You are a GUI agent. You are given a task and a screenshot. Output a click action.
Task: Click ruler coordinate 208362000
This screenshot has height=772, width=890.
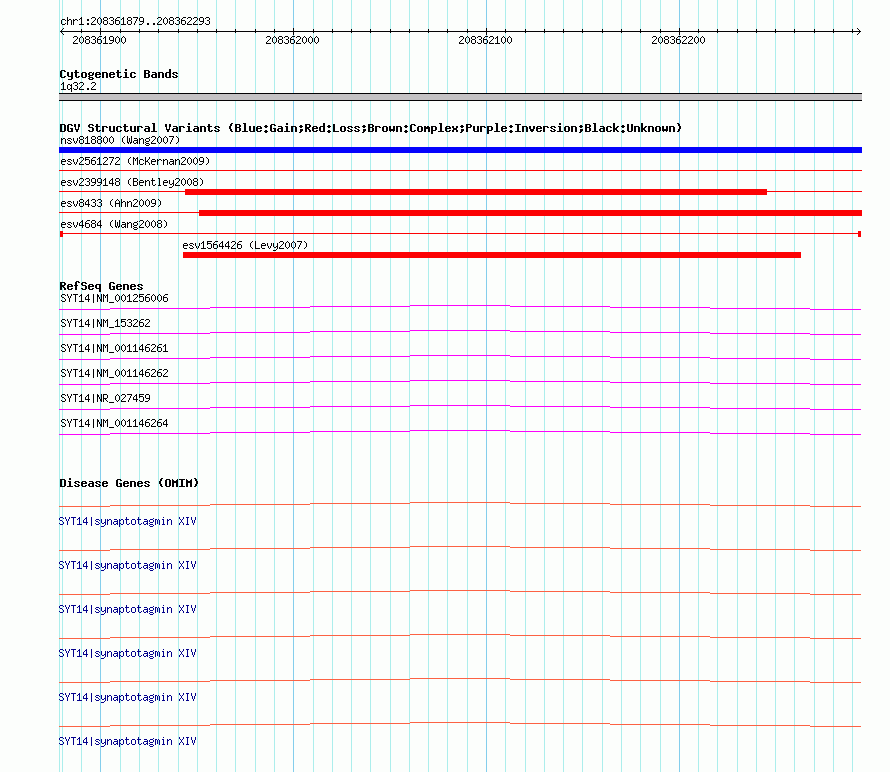pyautogui.click(x=292, y=40)
